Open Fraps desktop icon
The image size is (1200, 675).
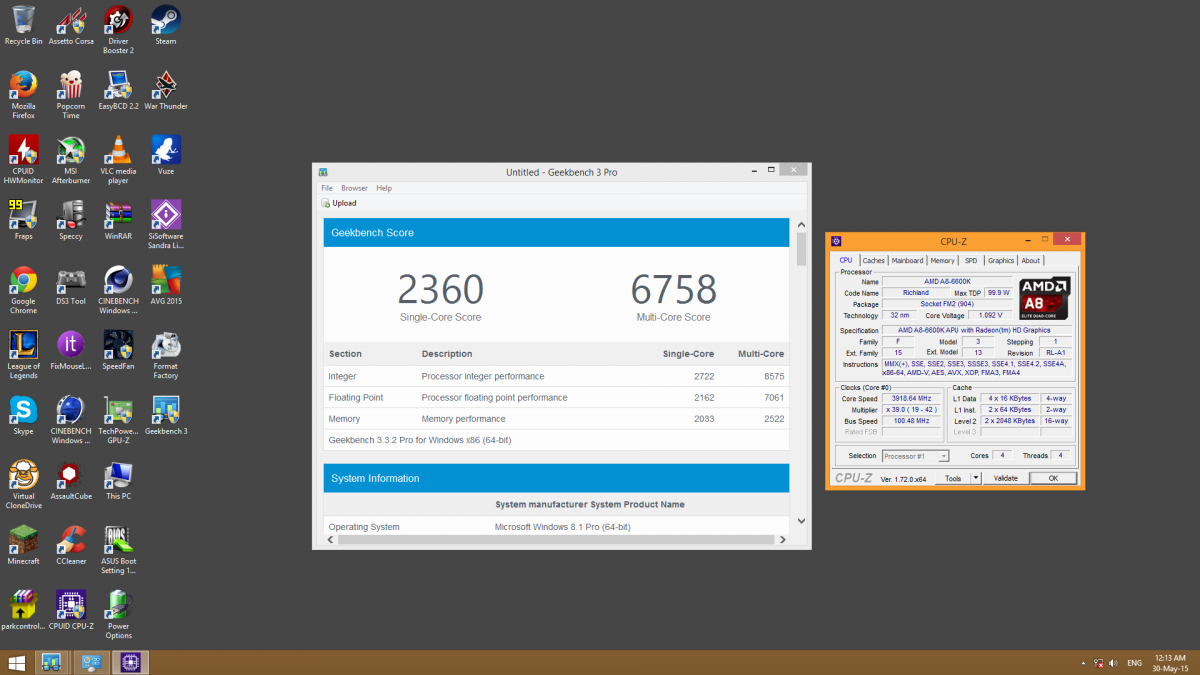(23, 221)
